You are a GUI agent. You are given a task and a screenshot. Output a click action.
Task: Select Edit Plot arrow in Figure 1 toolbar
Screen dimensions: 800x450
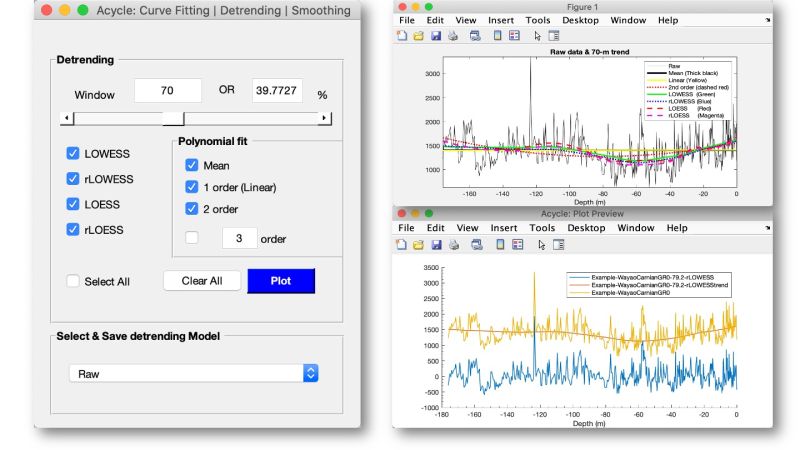[x=537, y=36]
